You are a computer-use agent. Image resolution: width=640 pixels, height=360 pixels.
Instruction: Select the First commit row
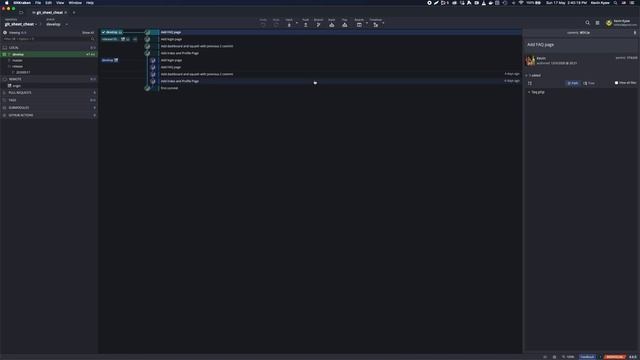coord(310,88)
